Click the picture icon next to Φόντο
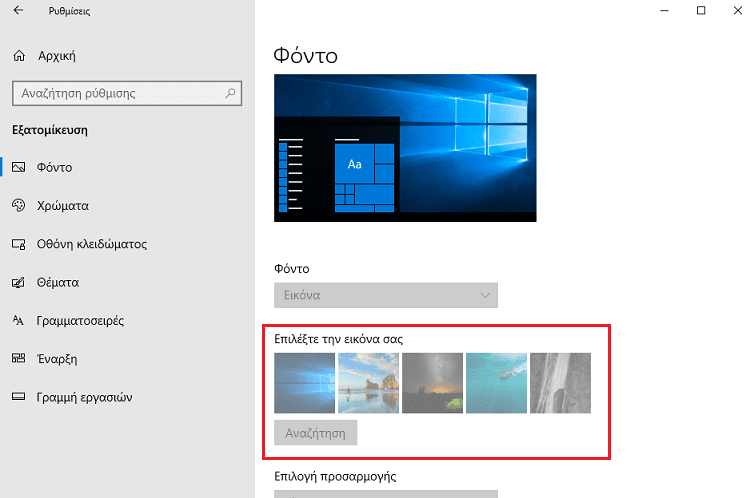750x498 pixels. pyautogui.click(x=19, y=167)
